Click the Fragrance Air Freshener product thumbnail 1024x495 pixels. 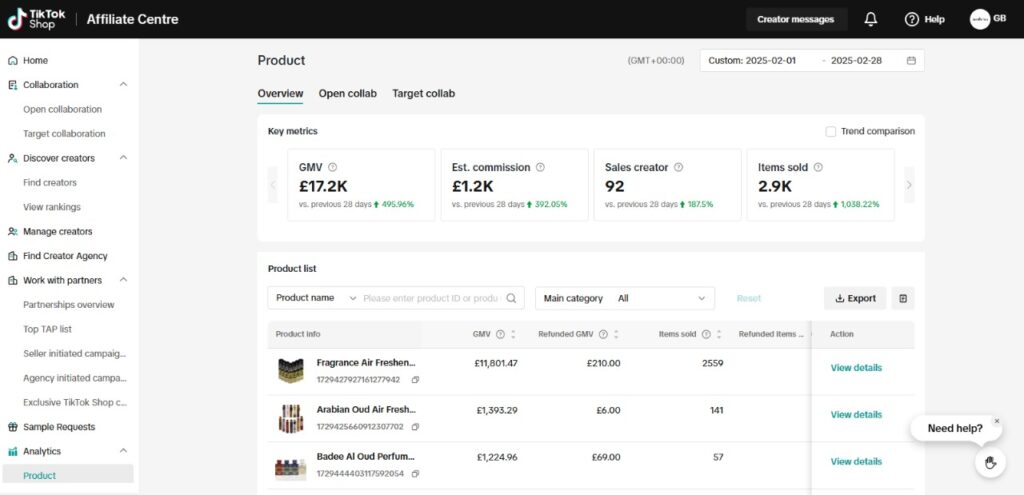[x=291, y=371]
